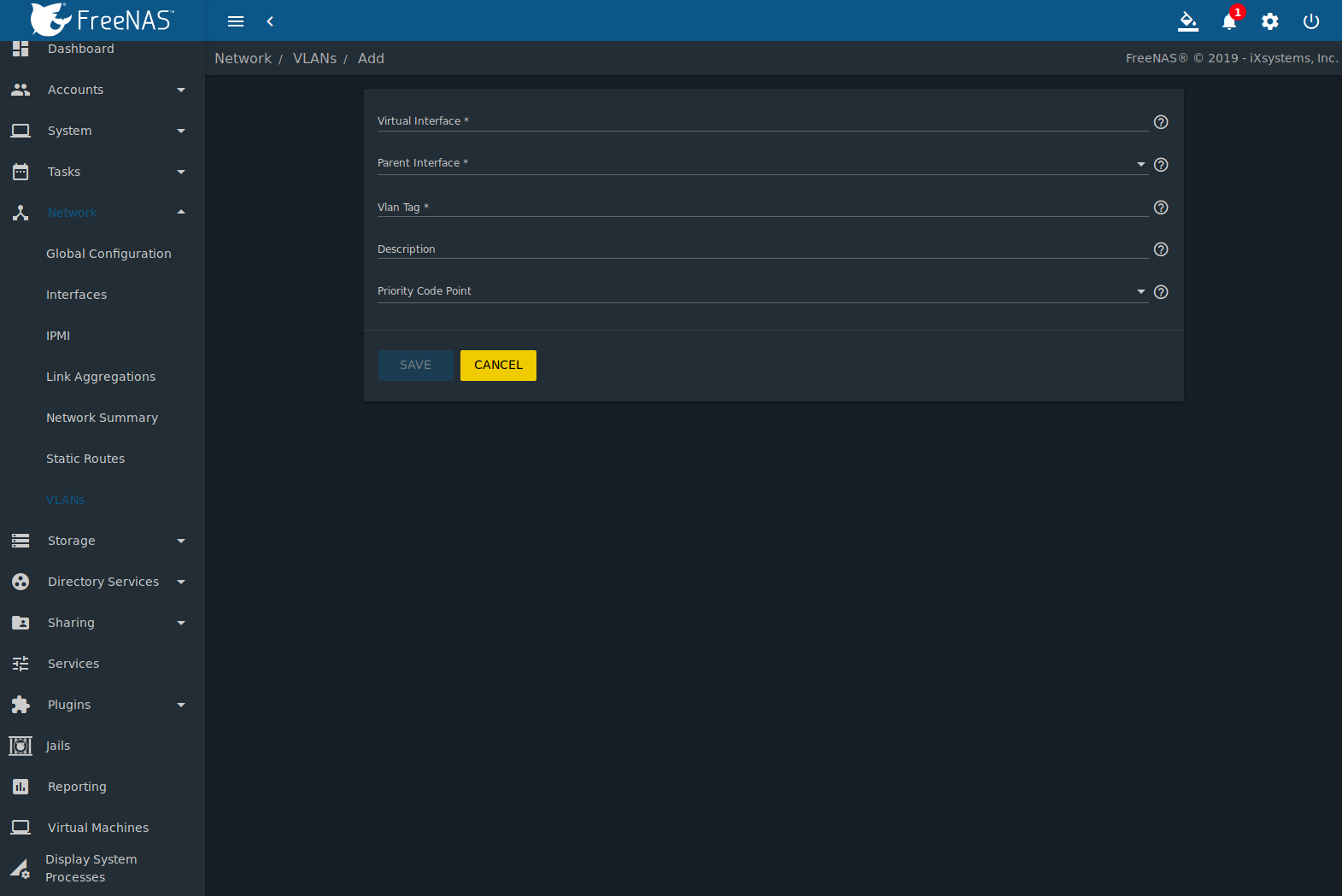
Task: Click the power button icon
Action: (1311, 21)
